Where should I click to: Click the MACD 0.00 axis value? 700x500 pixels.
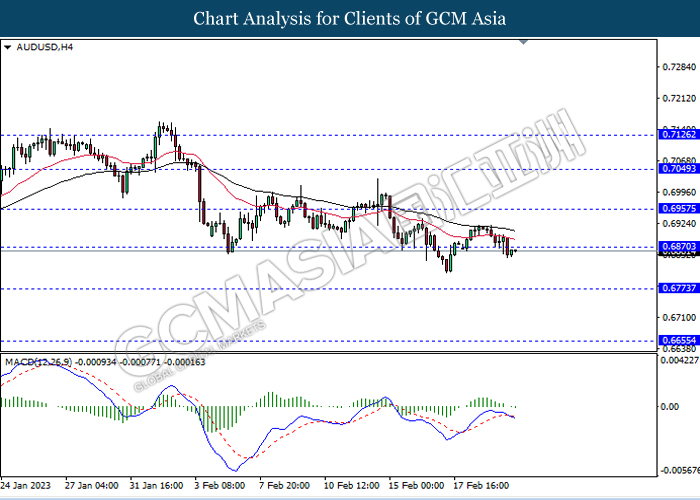point(670,407)
